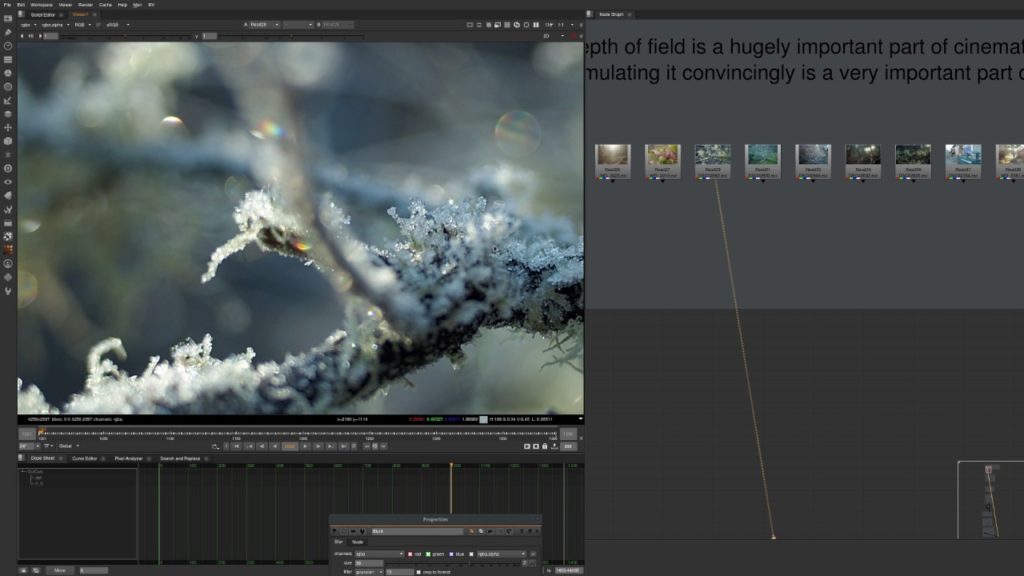The height and width of the screenshot is (576, 1024).
Task: Click the size slider in Blur properties
Action: click(x=450, y=563)
